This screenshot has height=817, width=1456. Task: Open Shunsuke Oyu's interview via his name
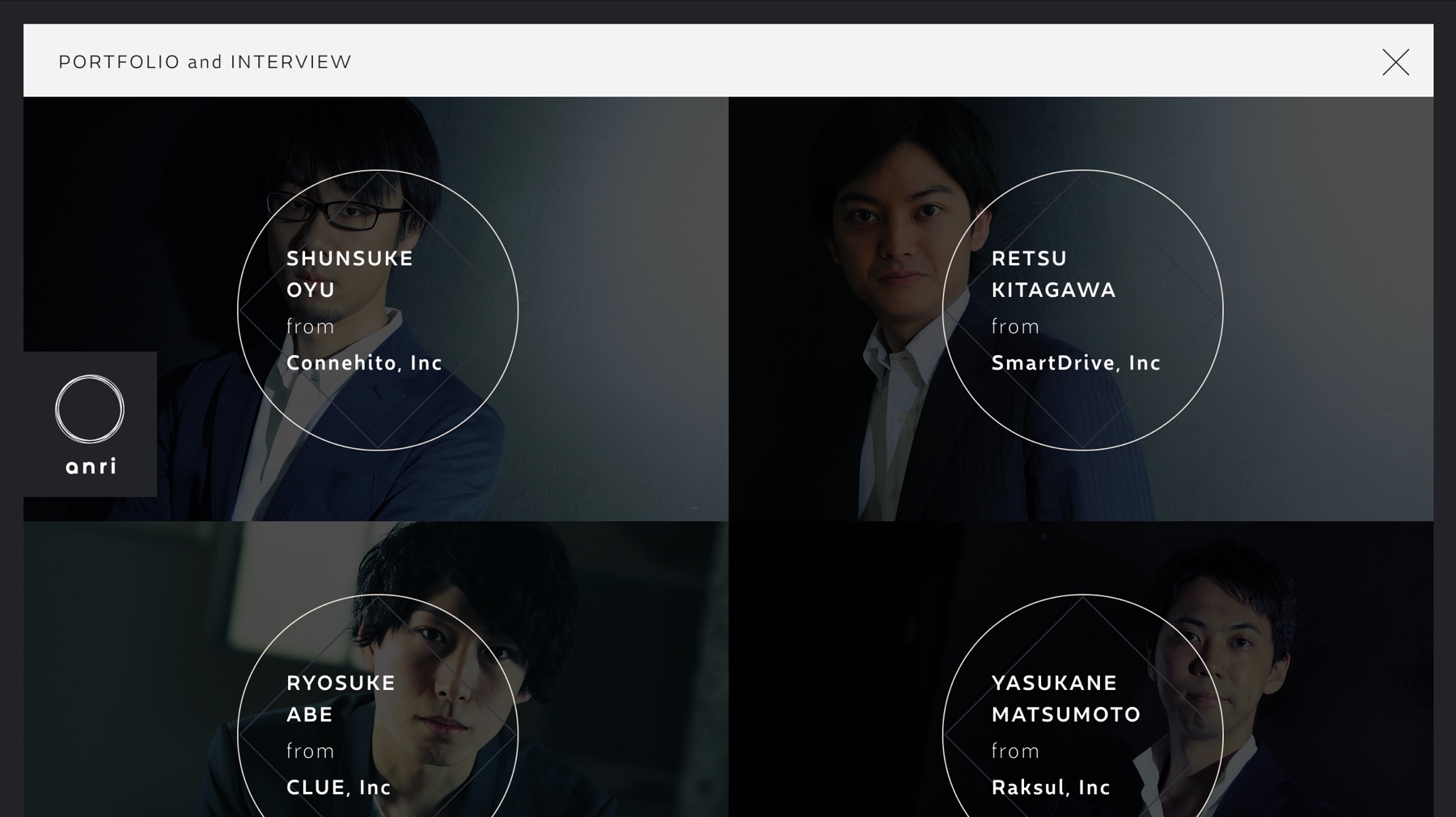(349, 273)
